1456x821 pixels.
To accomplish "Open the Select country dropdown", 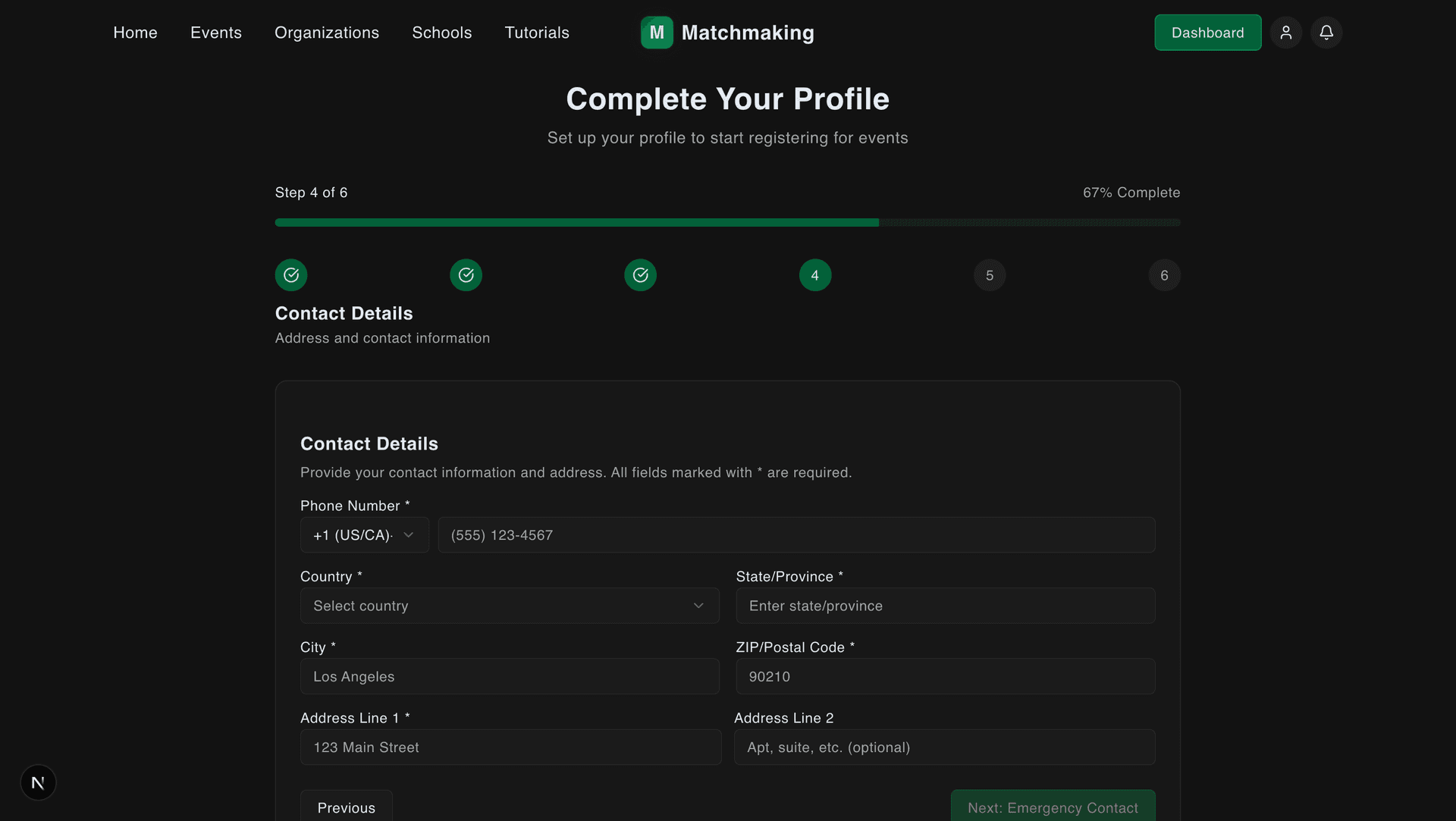I will pos(510,606).
